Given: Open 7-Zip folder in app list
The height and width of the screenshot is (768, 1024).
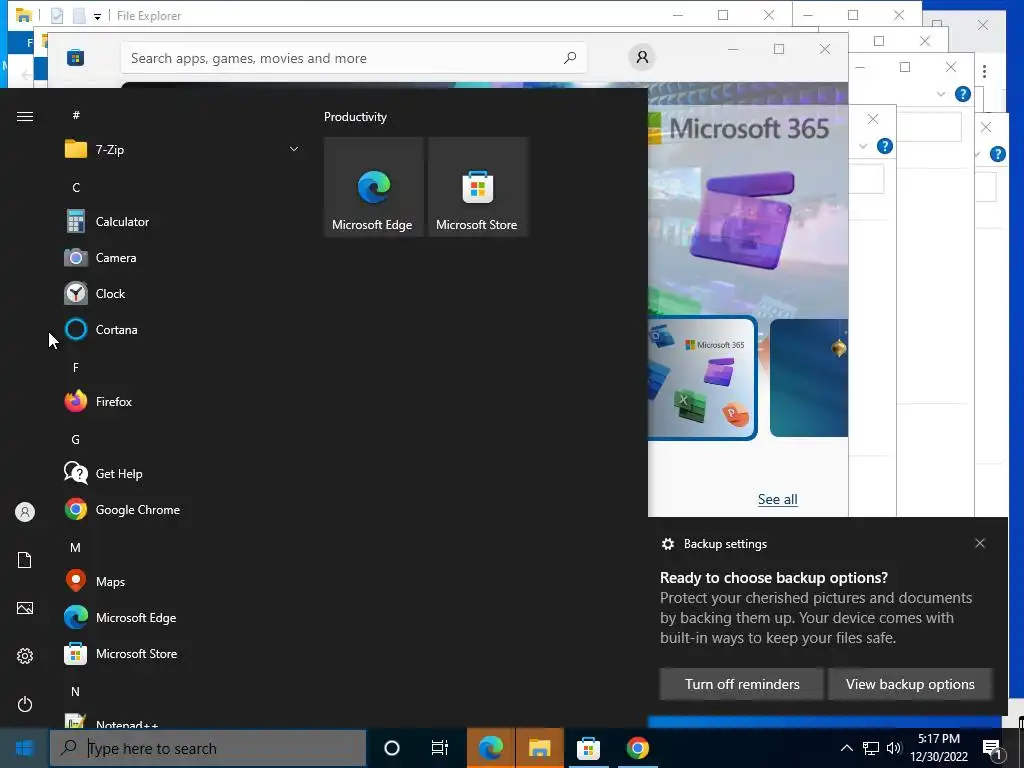Looking at the screenshot, I should pyautogui.click(x=182, y=150).
